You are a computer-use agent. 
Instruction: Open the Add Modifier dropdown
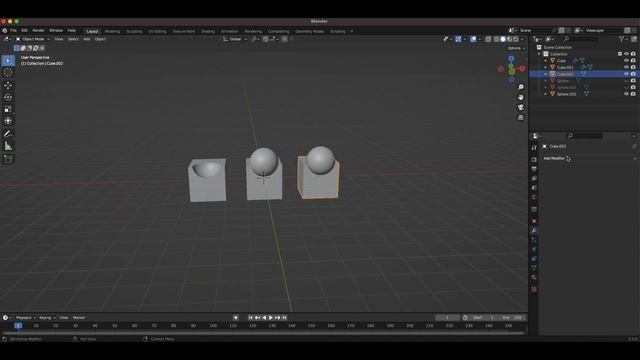tap(589, 158)
